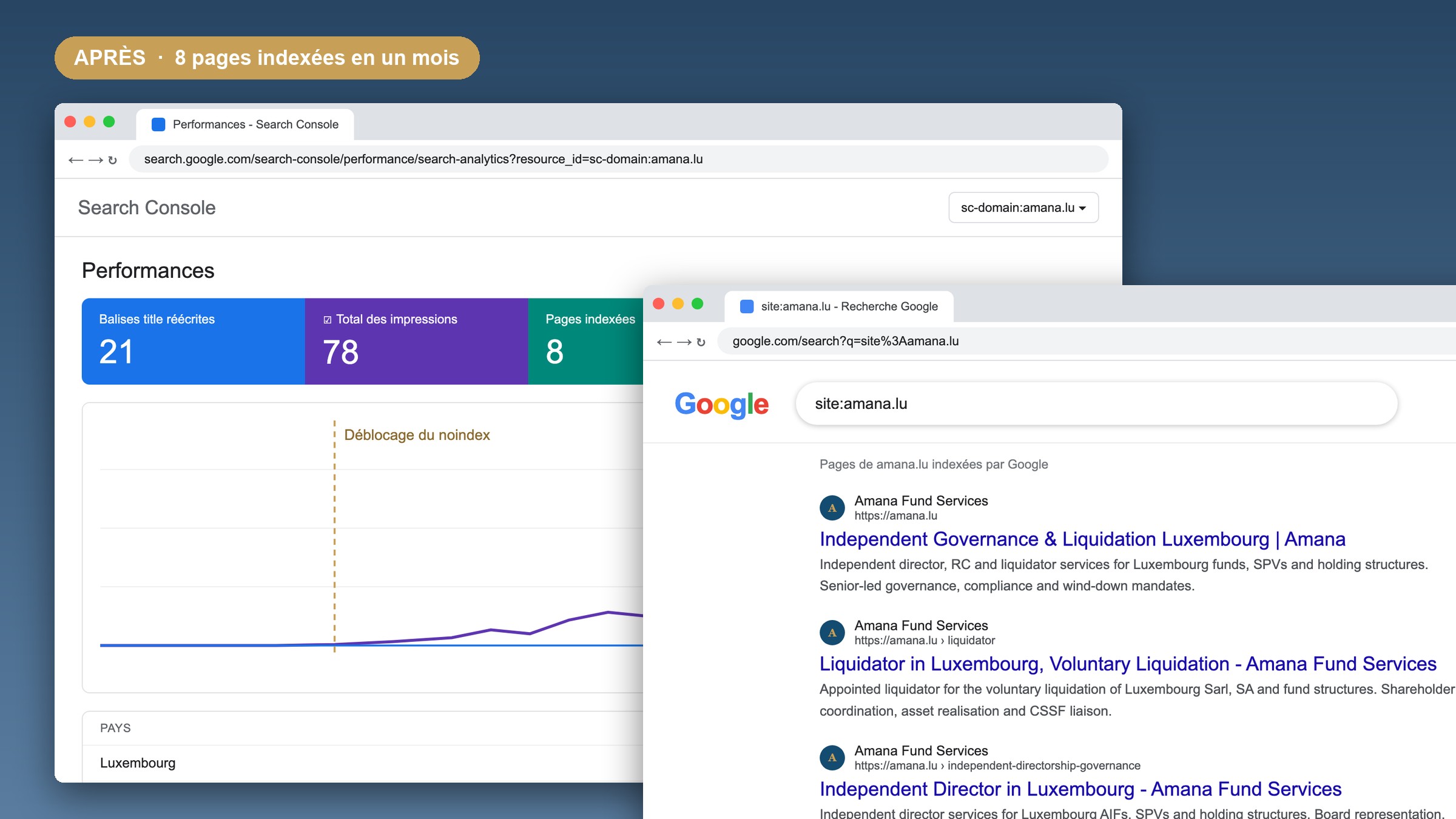Focus the Google search box site:amana.lu
The height and width of the screenshot is (819, 1456).
click(x=1096, y=403)
